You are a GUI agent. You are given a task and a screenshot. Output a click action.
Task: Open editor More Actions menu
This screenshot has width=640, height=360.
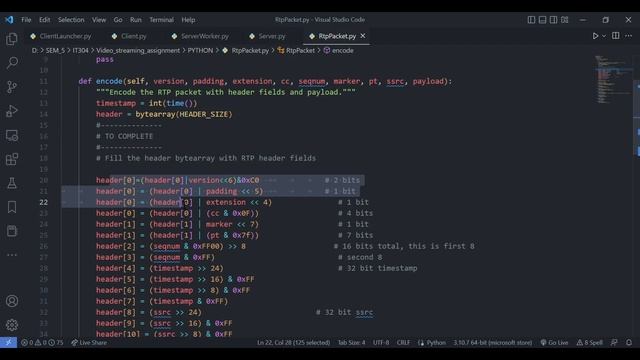click(629, 36)
